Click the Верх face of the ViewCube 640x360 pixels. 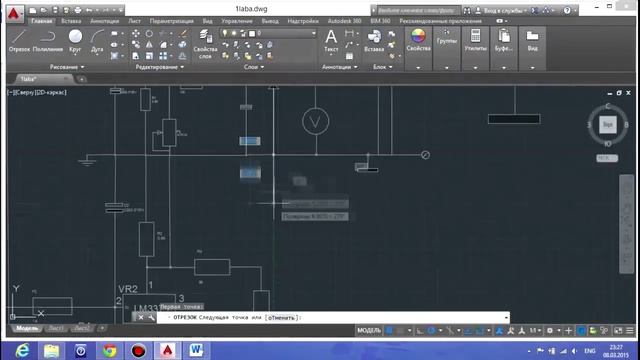[608, 124]
